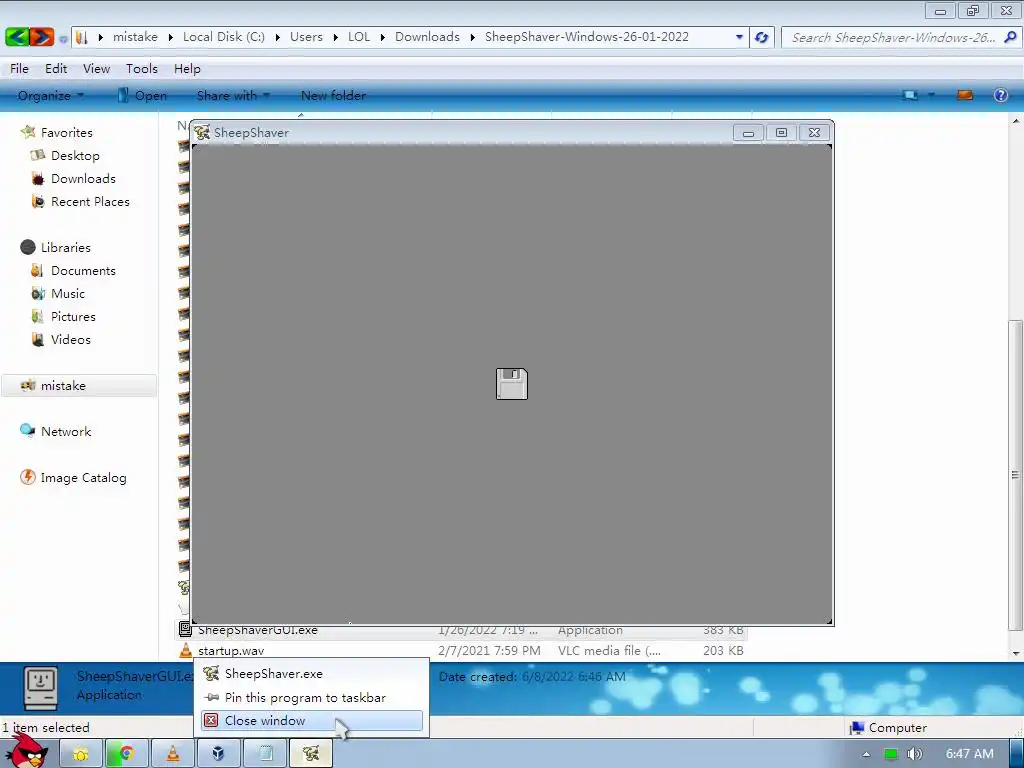Select Desktop in the navigation pane
This screenshot has width=1024, height=768.
click(75, 155)
